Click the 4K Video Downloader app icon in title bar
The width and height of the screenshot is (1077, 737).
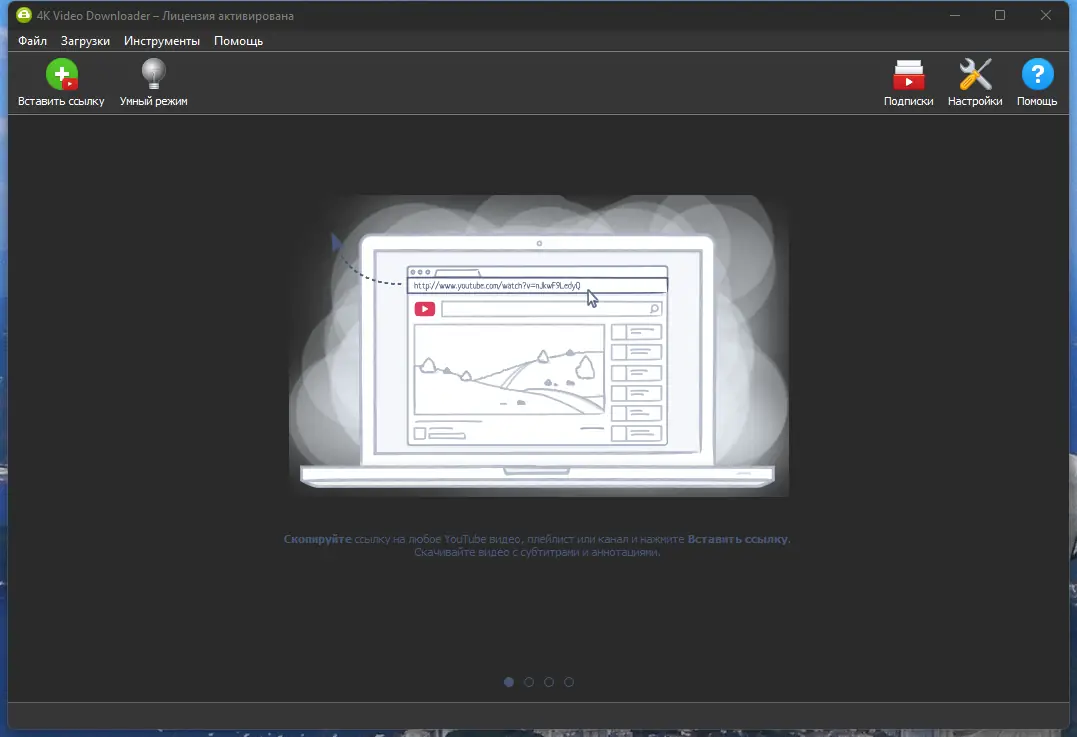point(24,14)
